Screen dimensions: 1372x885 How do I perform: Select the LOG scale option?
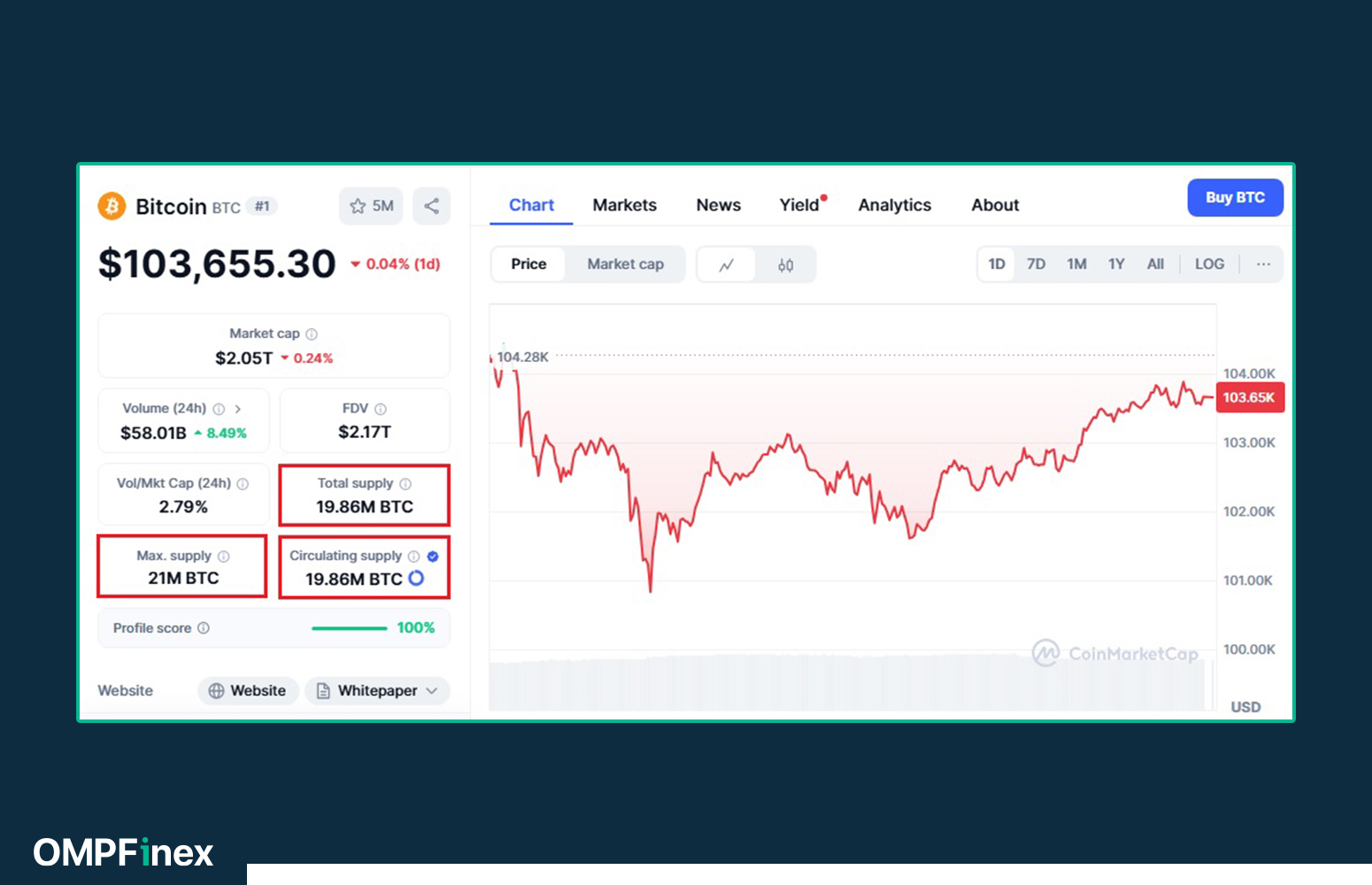point(1209,264)
